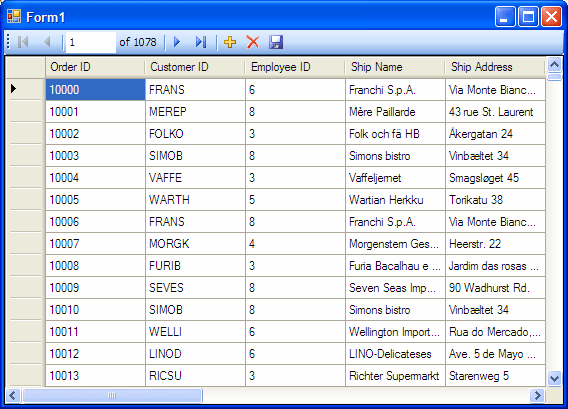Select customer cell MEREP
Image resolution: width=568 pixels, height=409 pixels.
click(195, 112)
